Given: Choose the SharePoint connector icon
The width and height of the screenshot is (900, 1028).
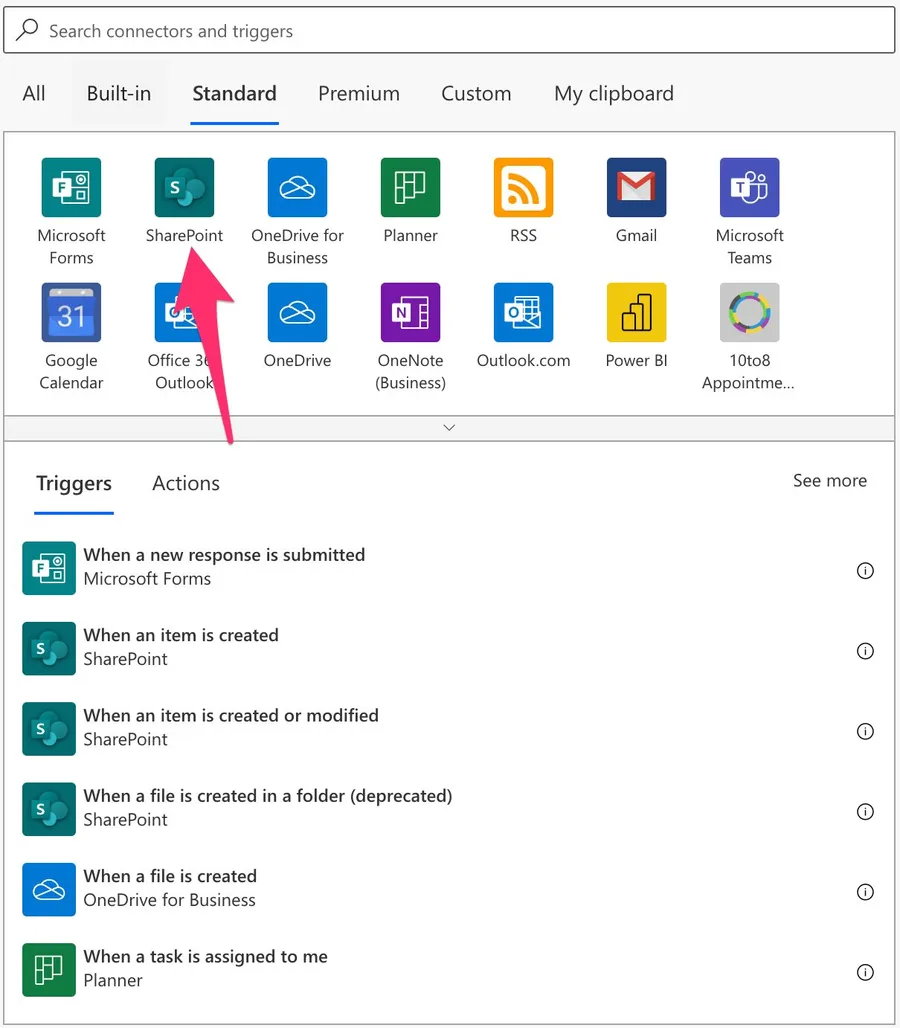Looking at the screenshot, I should tap(184, 188).
